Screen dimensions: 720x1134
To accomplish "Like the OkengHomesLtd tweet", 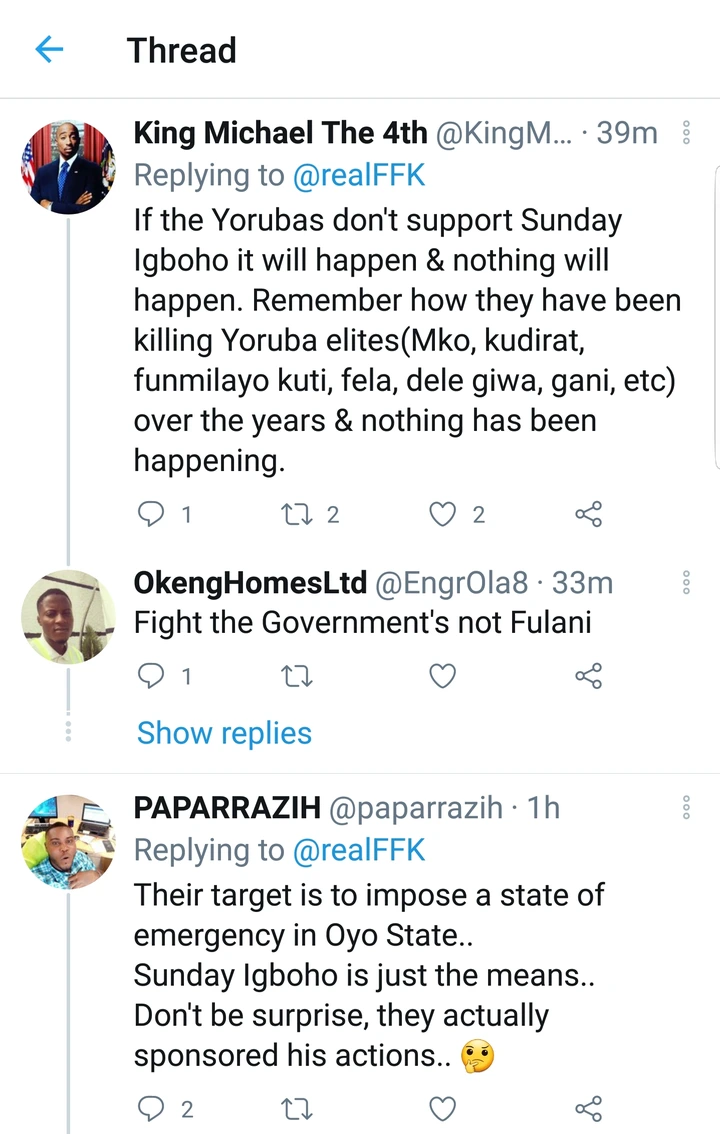I will tap(442, 677).
